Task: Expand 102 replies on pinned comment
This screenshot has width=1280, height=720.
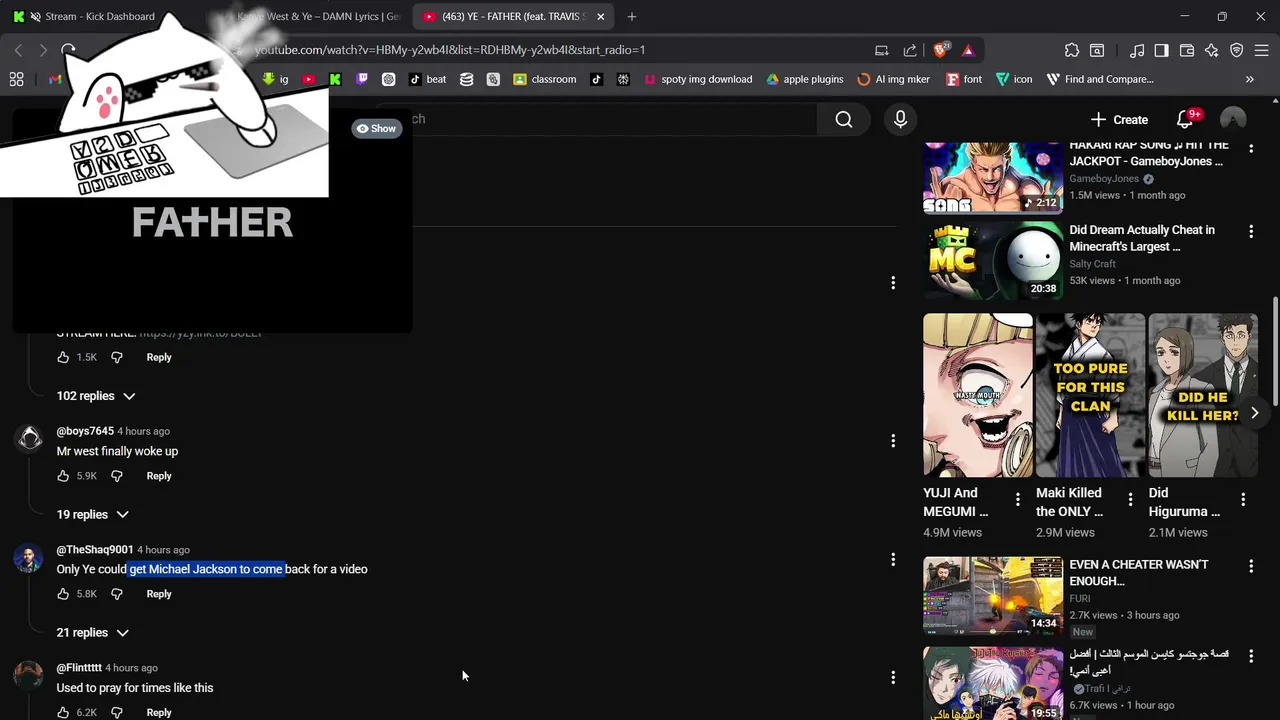Action: 96,396
